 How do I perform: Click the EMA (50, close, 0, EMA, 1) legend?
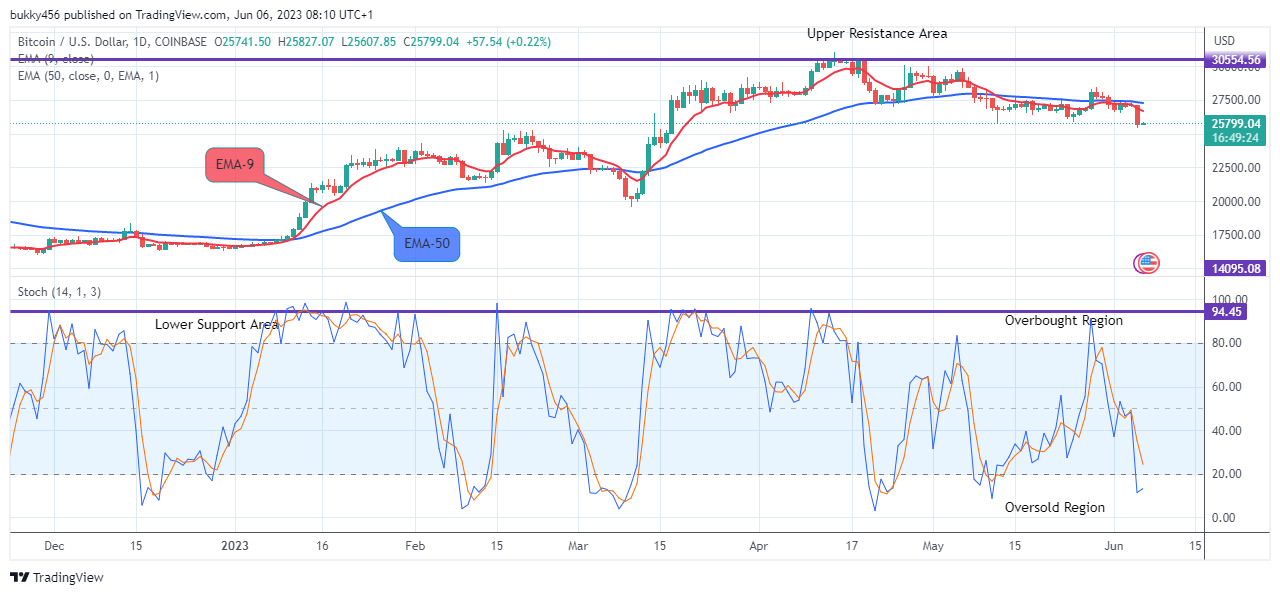(88, 76)
